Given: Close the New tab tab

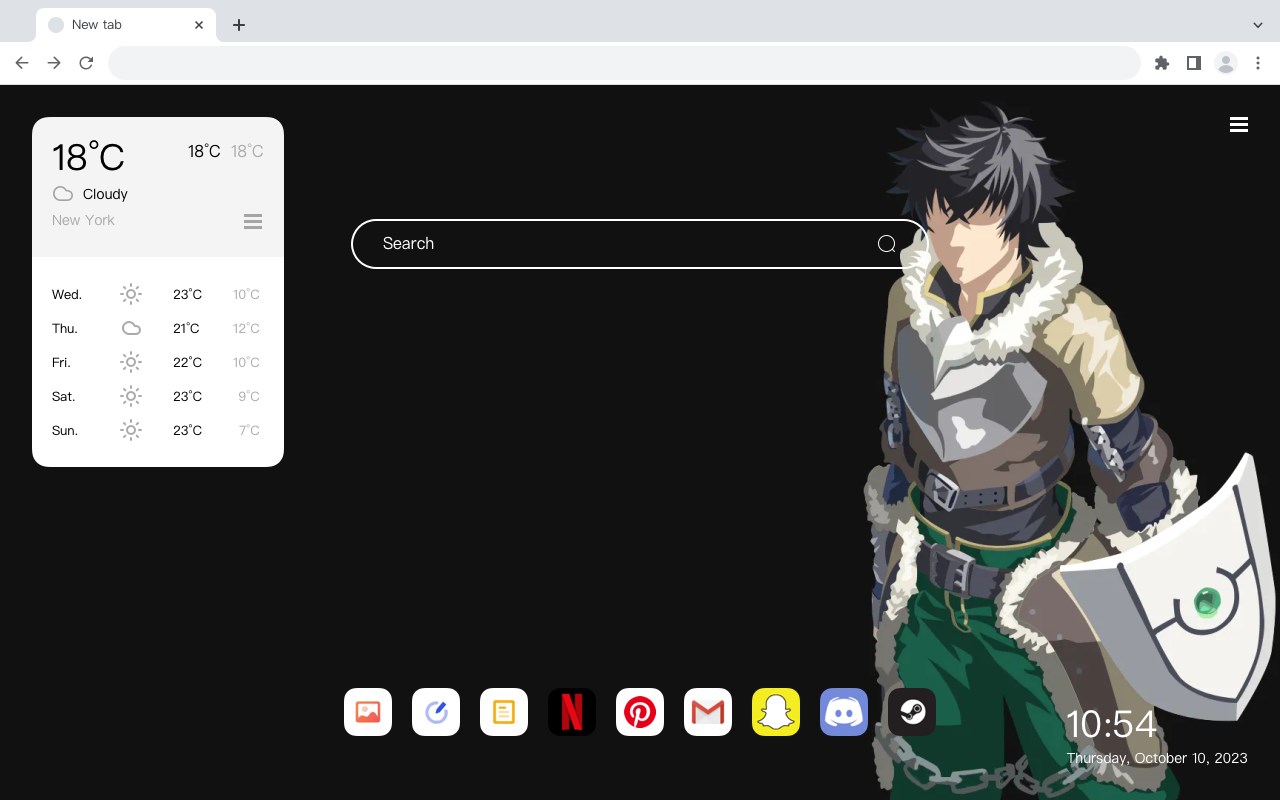Looking at the screenshot, I should (x=199, y=25).
